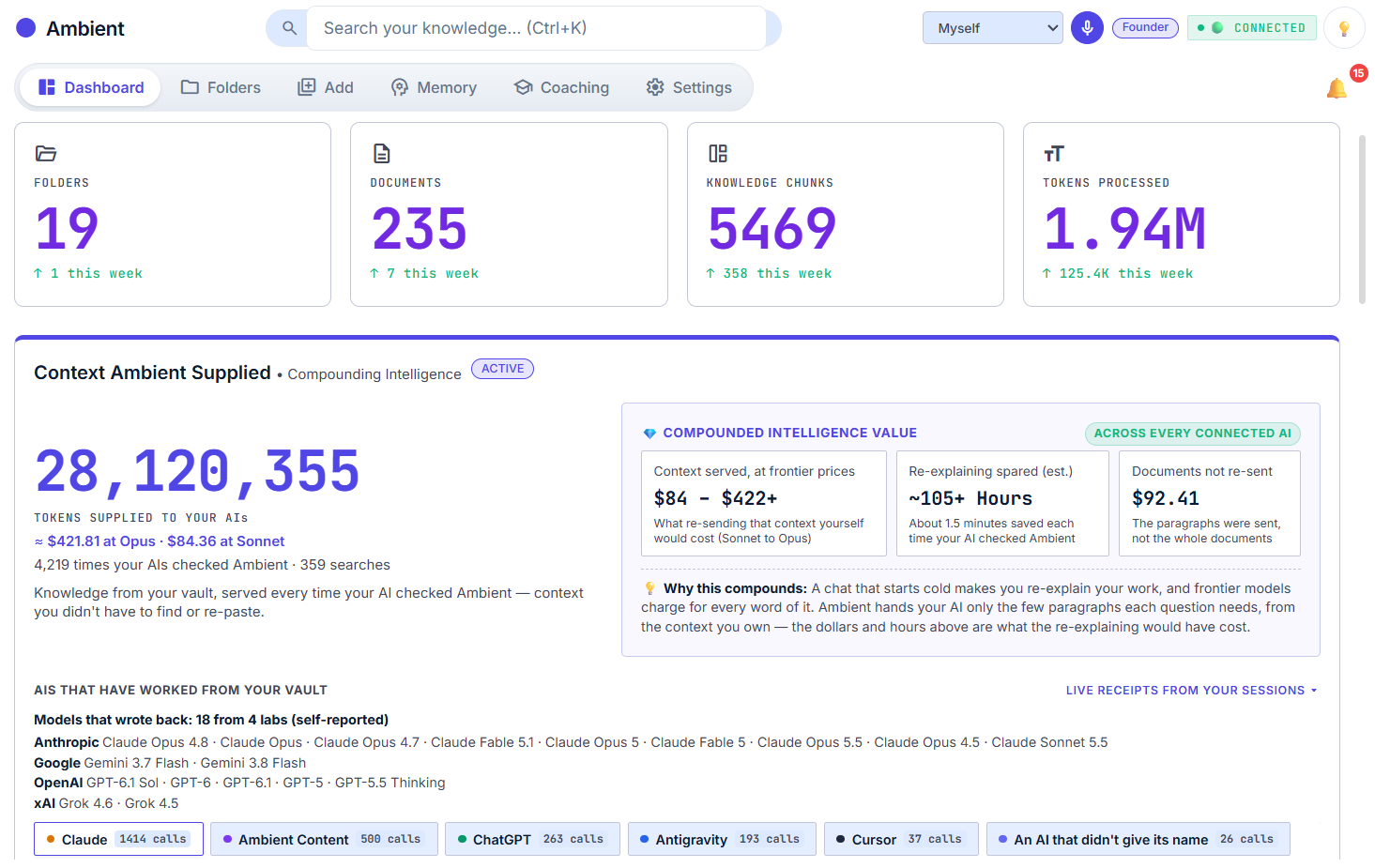The image size is (1375, 868).
Task: Click the Tokens Processed text-size icon
Action: 1054,153
